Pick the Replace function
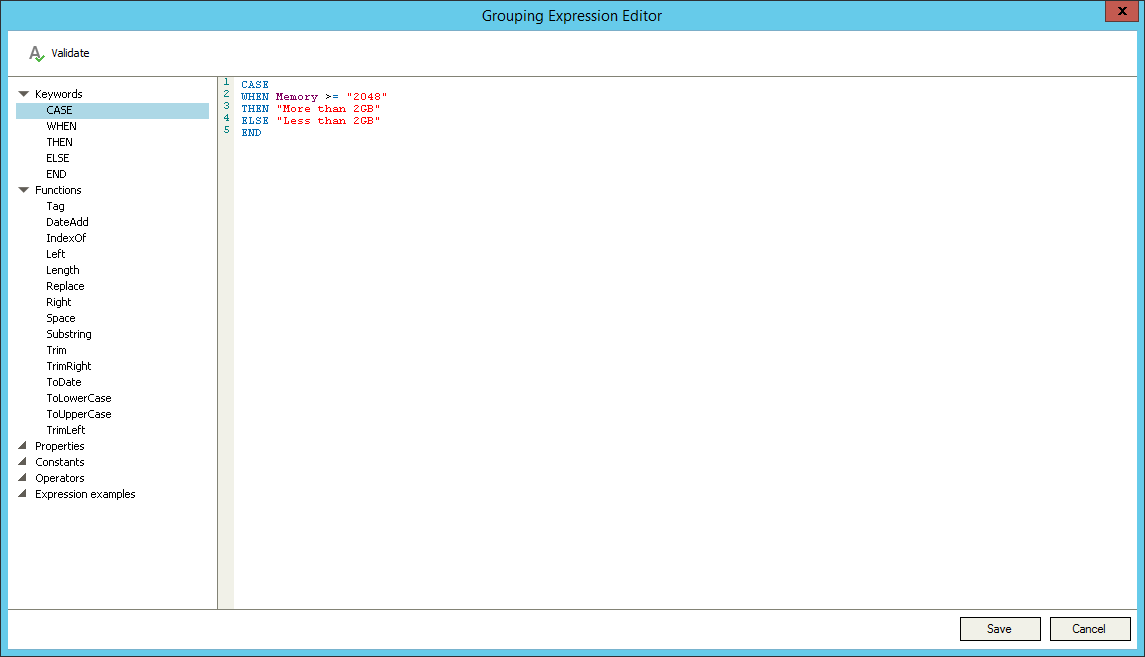This screenshot has width=1145, height=657. coord(65,286)
